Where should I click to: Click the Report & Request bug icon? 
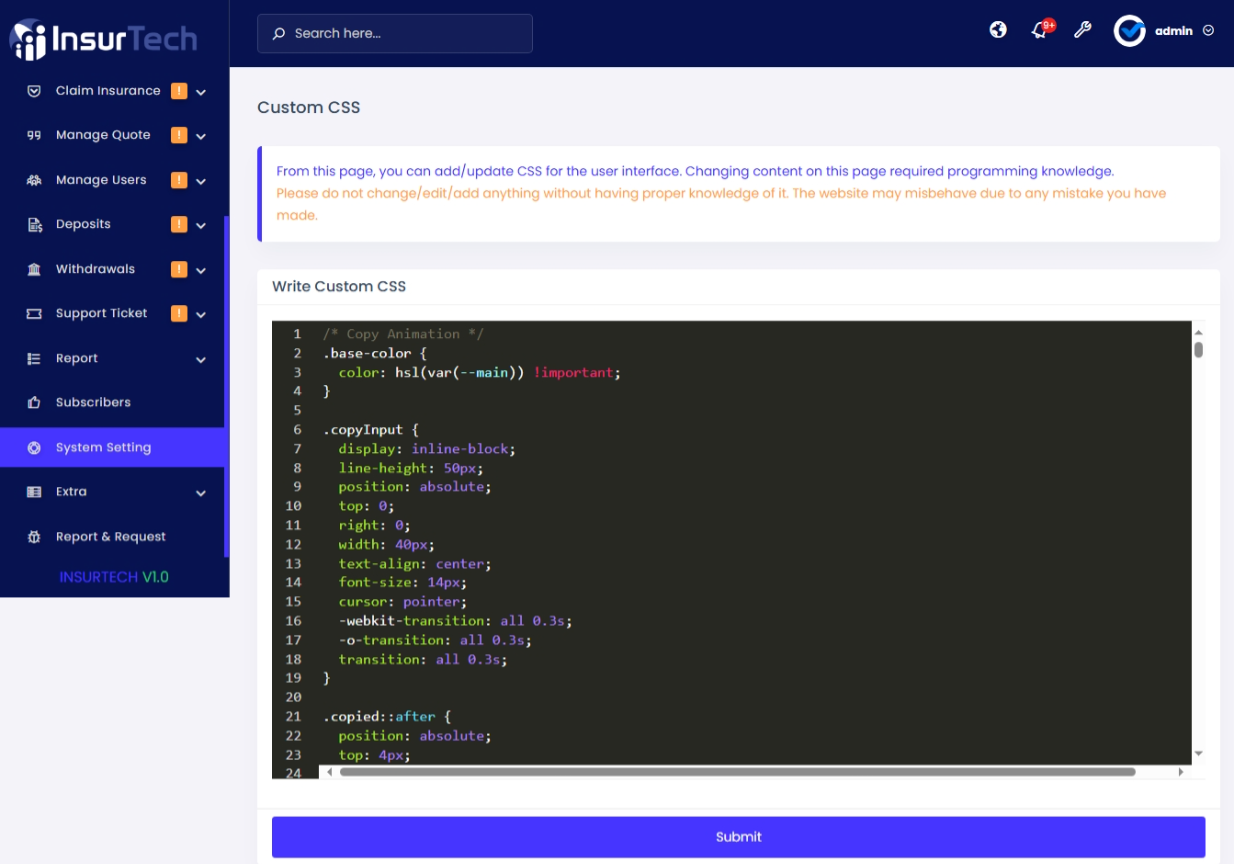[x=34, y=537]
